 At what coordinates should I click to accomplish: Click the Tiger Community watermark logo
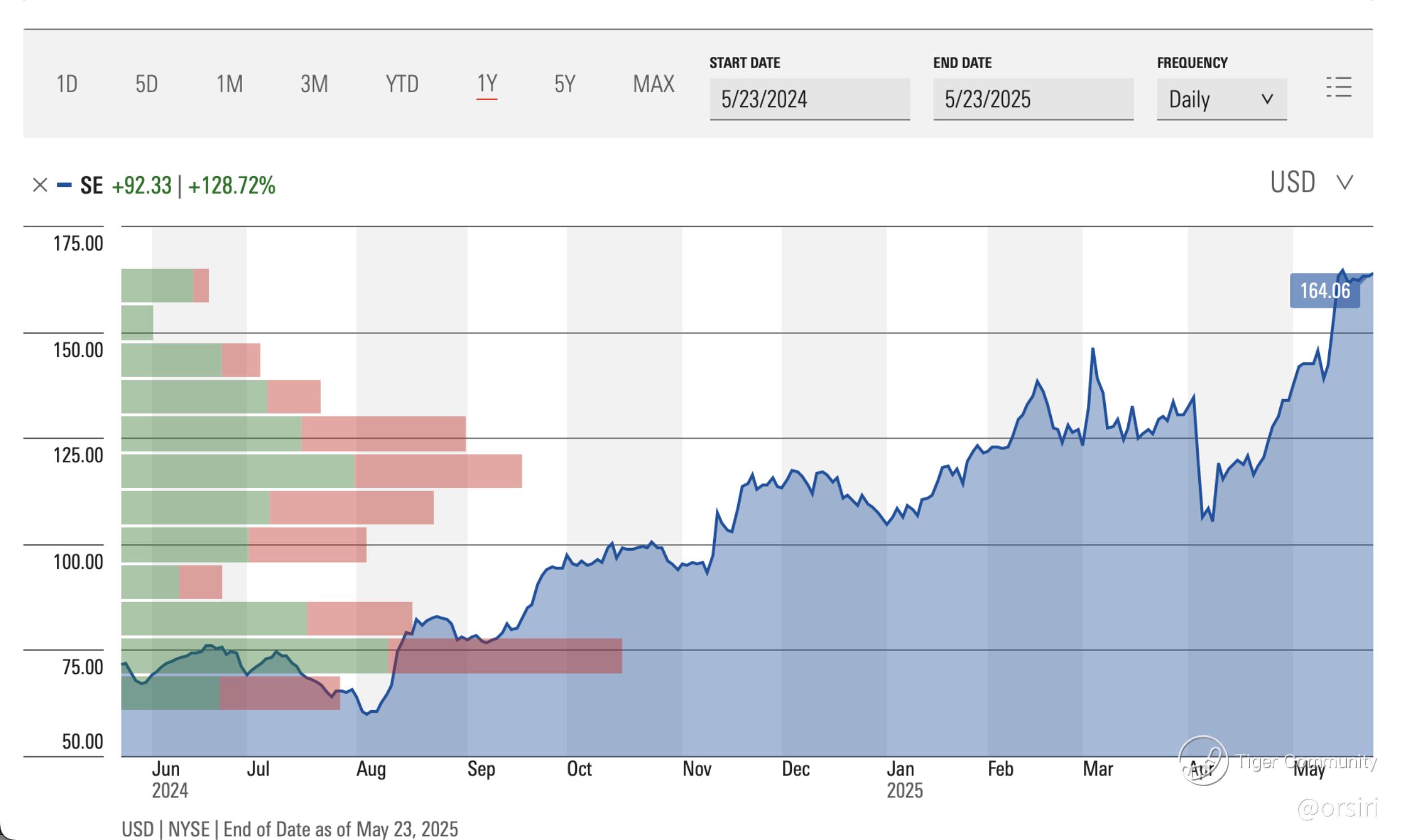[1203, 761]
